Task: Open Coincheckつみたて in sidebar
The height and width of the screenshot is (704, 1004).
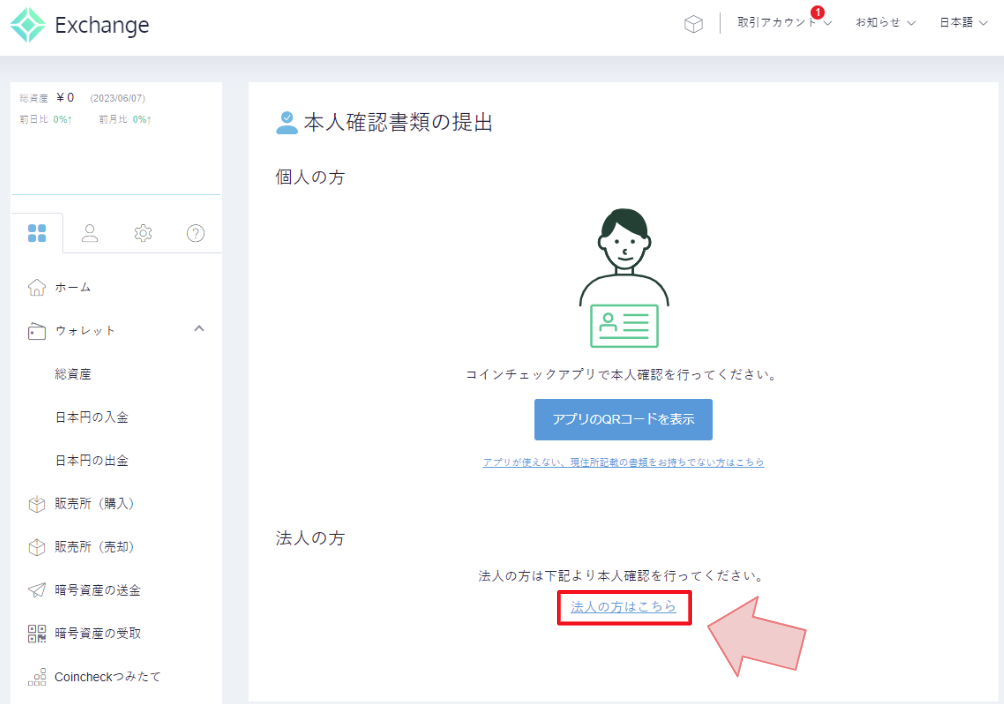Action: 107,677
